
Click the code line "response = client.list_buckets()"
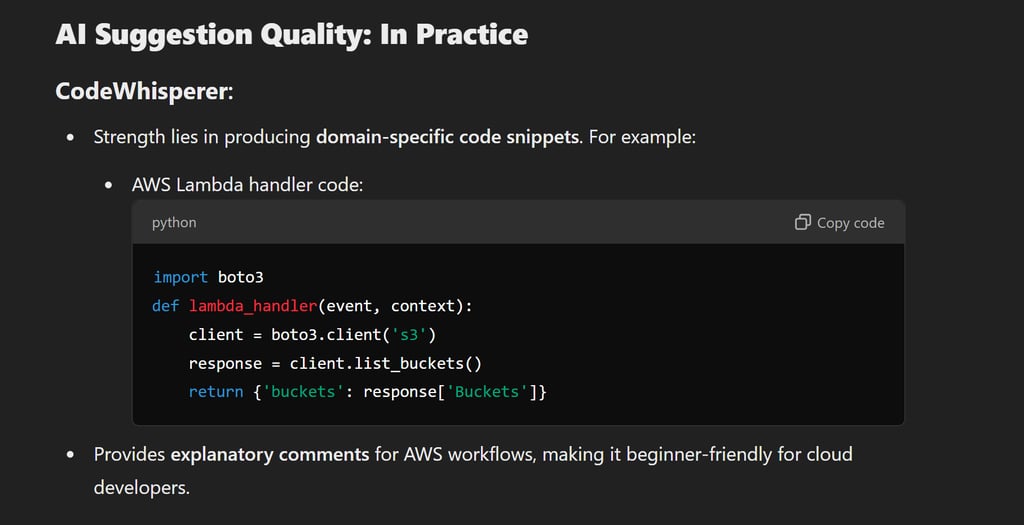(335, 363)
